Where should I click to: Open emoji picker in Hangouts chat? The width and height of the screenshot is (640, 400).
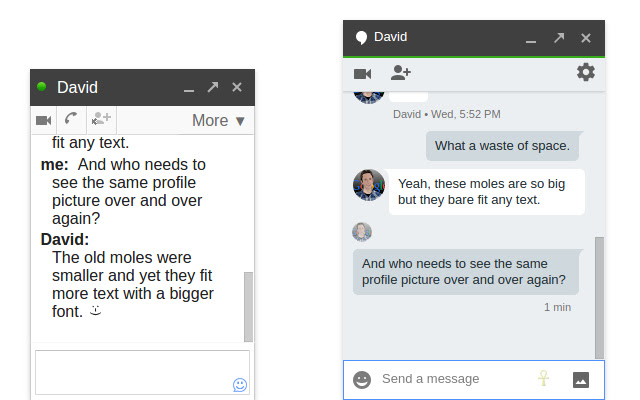pos(362,380)
